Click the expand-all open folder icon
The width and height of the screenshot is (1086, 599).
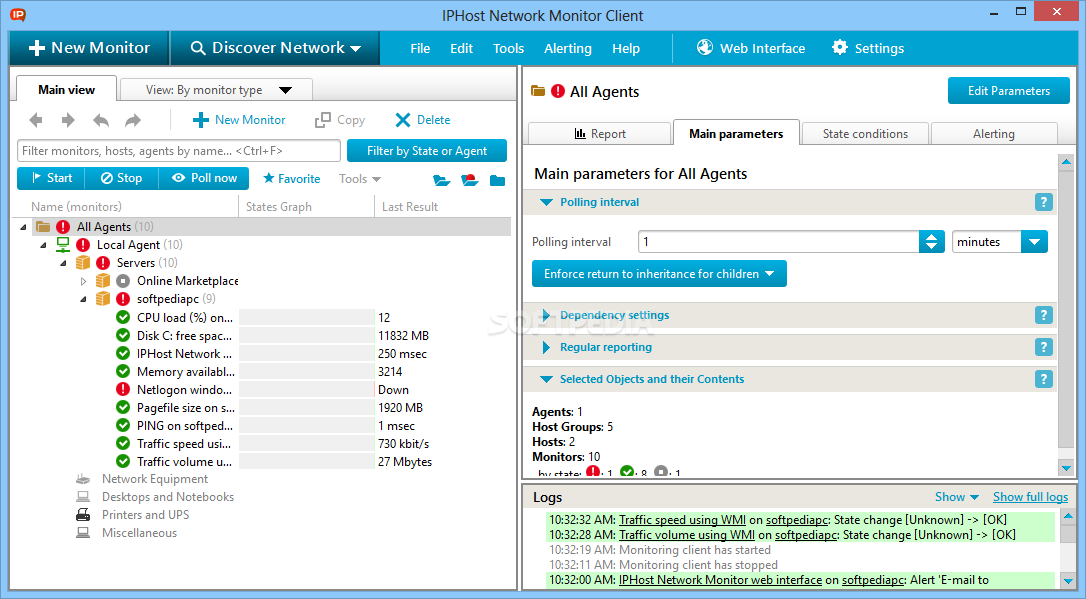[x=441, y=180]
